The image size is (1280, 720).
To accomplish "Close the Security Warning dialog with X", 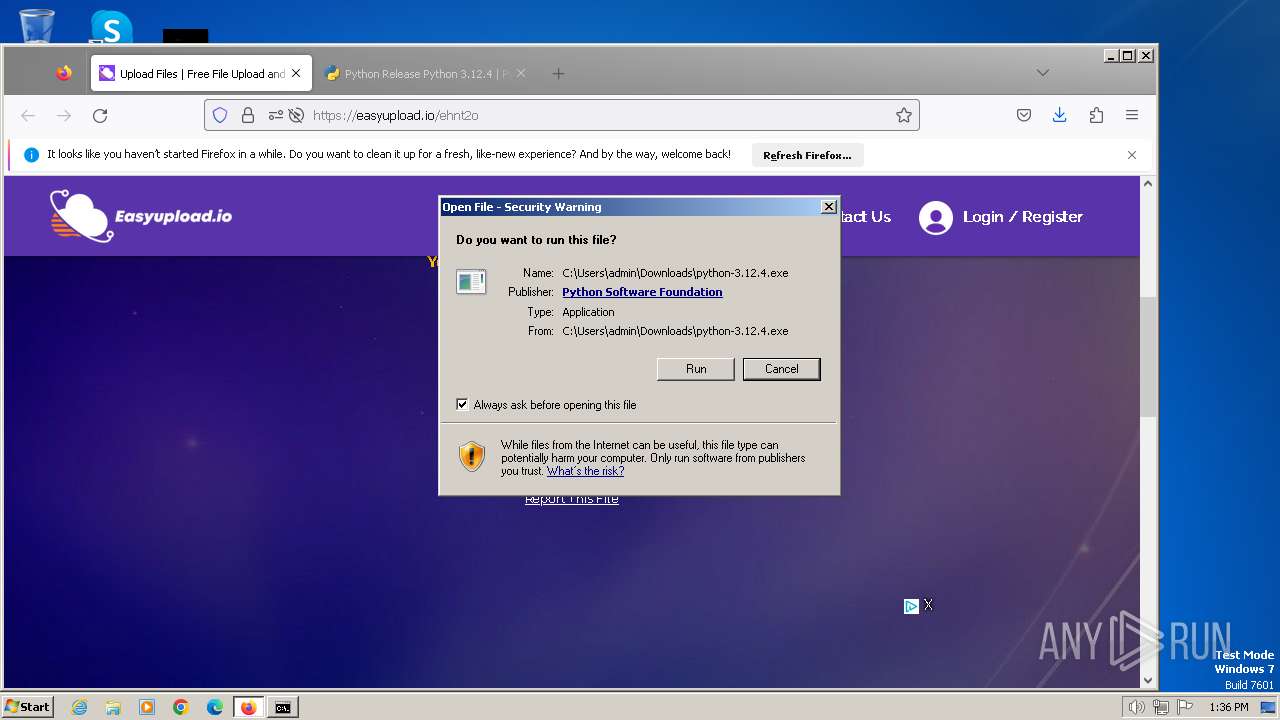I will click(x=828, y=206).
